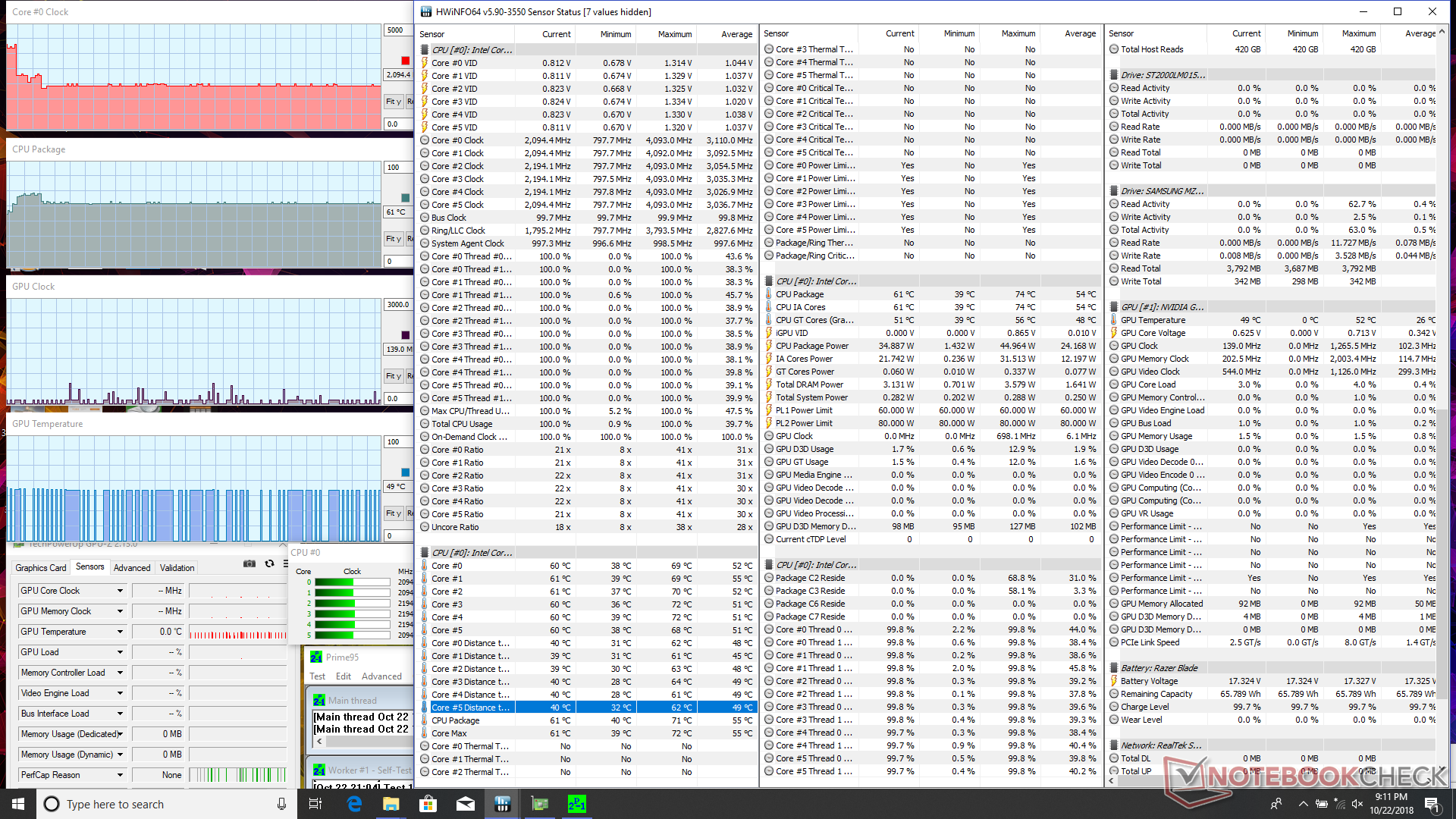
Task: Click the Bus Clock sensor icon
Action: click(x=425, y=218)
